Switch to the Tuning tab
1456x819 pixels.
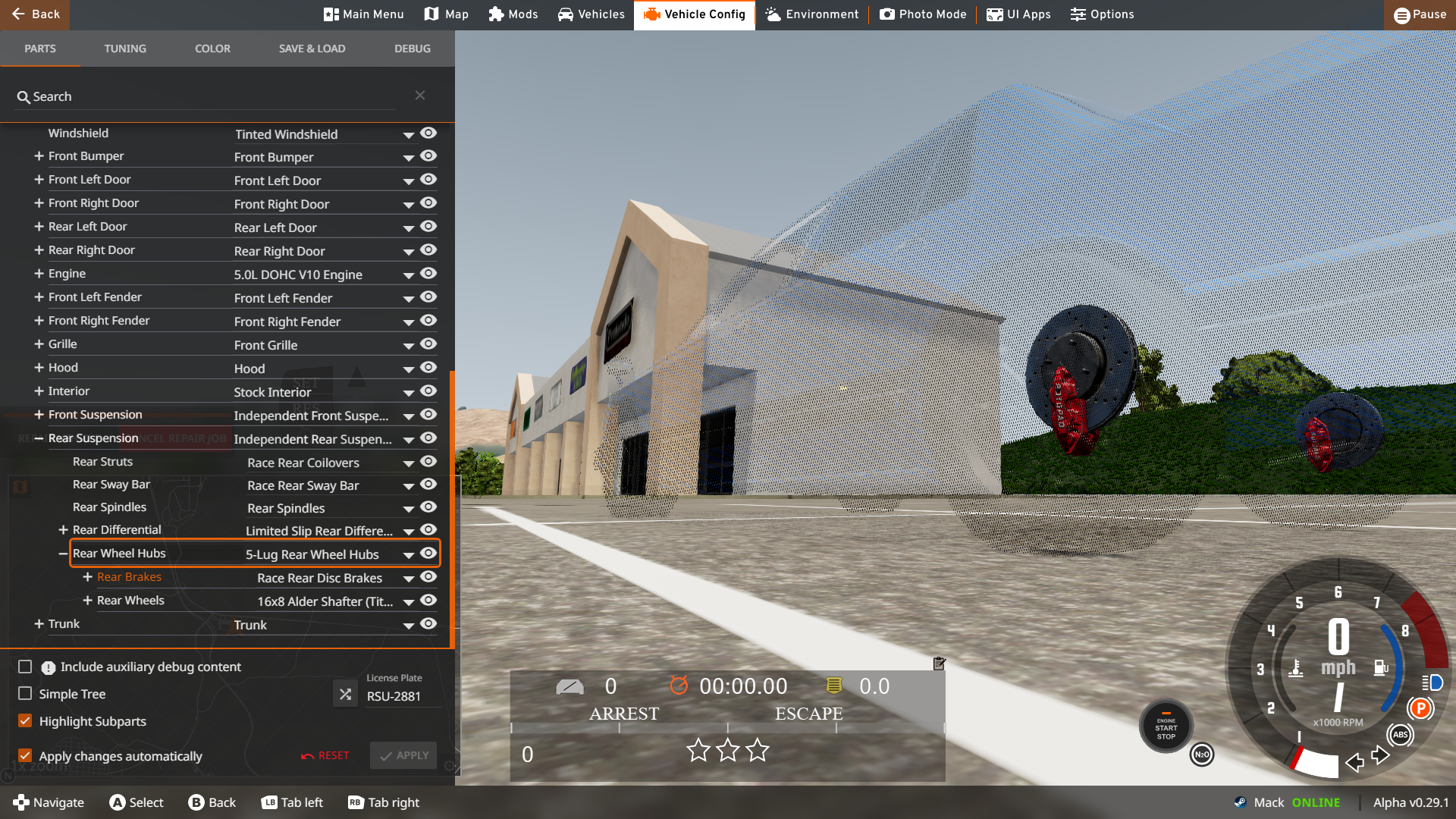(x=125, y=49)
